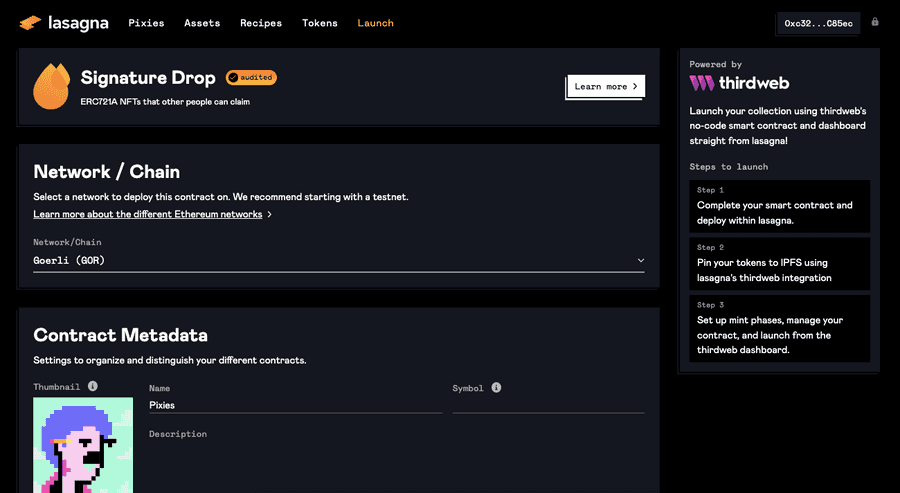
Task: Click the 'ERC721A NFTs that other people can claim' text
Action: click(x=165, y=102)
